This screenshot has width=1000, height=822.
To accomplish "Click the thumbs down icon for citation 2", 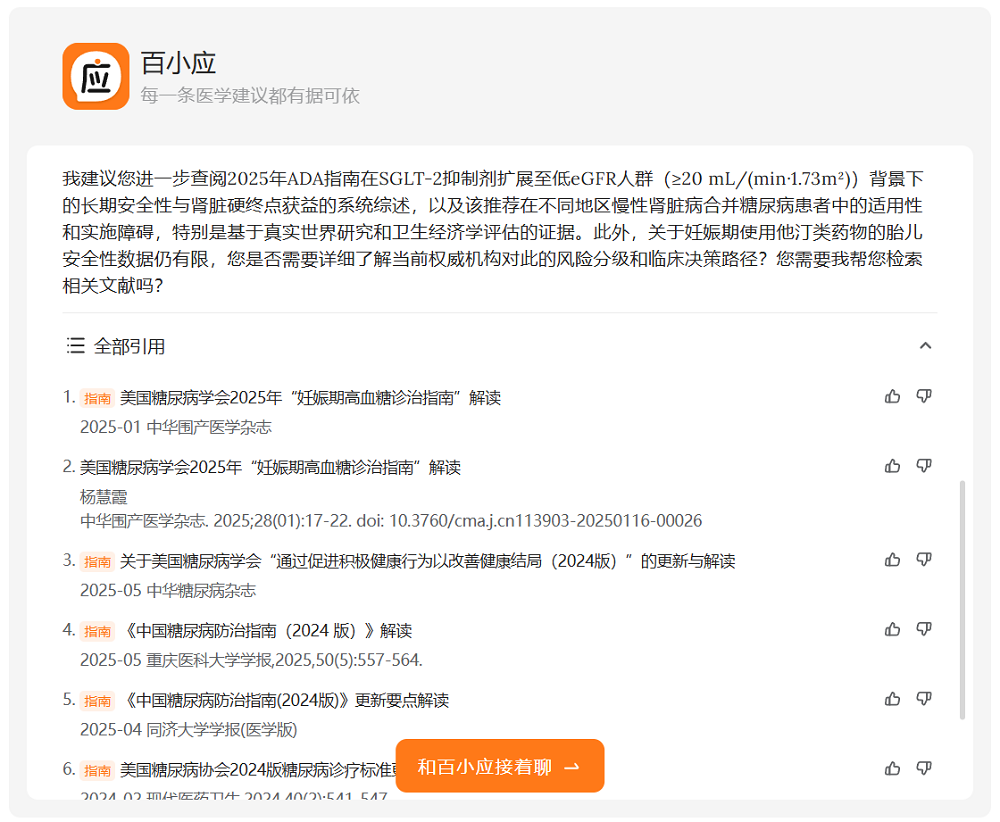I will tap(925, 466).
